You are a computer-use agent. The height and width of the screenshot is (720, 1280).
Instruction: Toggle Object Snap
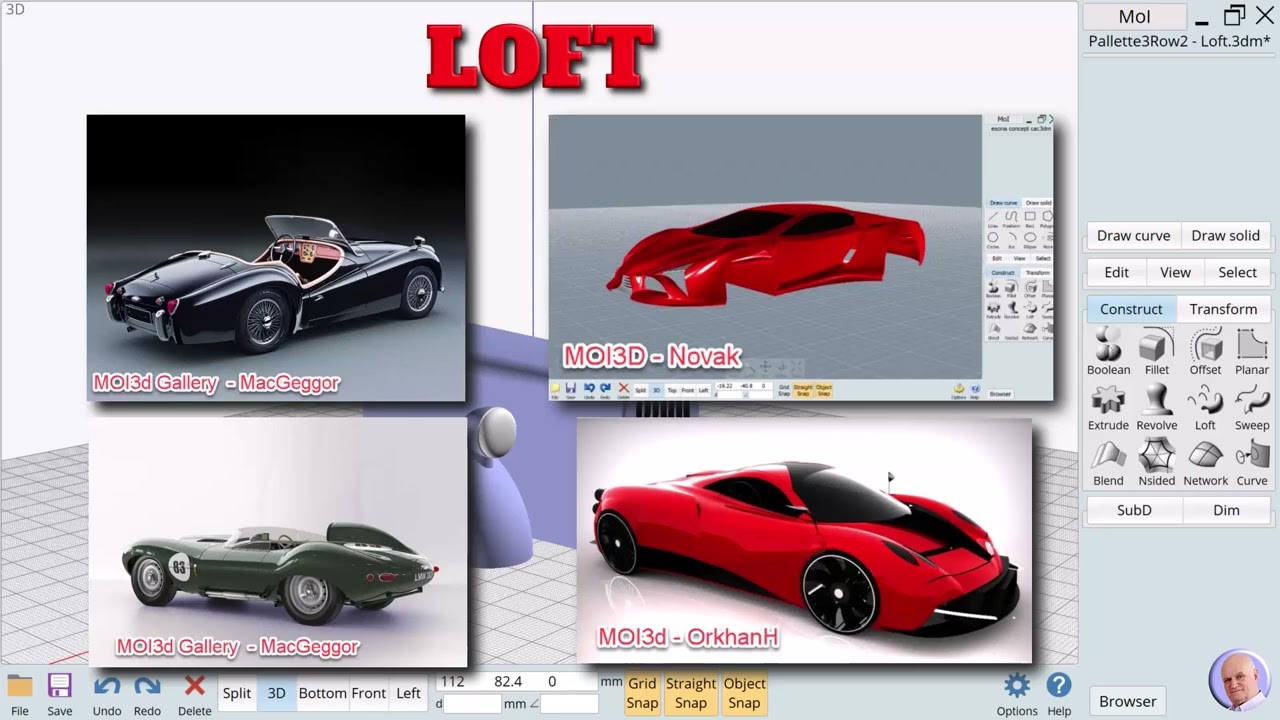pos(744,693)
